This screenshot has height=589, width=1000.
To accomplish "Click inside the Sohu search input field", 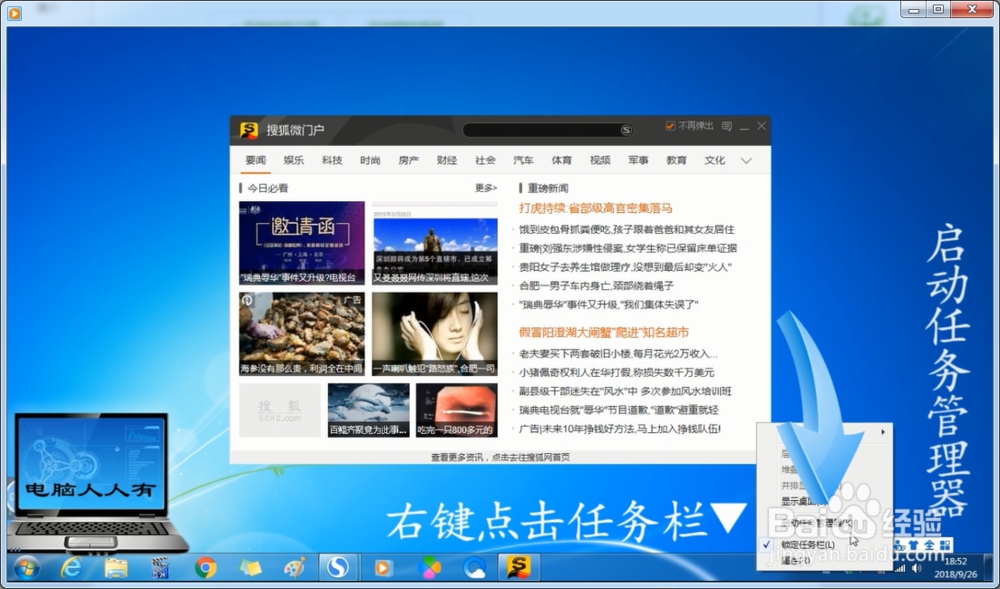I will pyautogui.click(x=541, y=130).
